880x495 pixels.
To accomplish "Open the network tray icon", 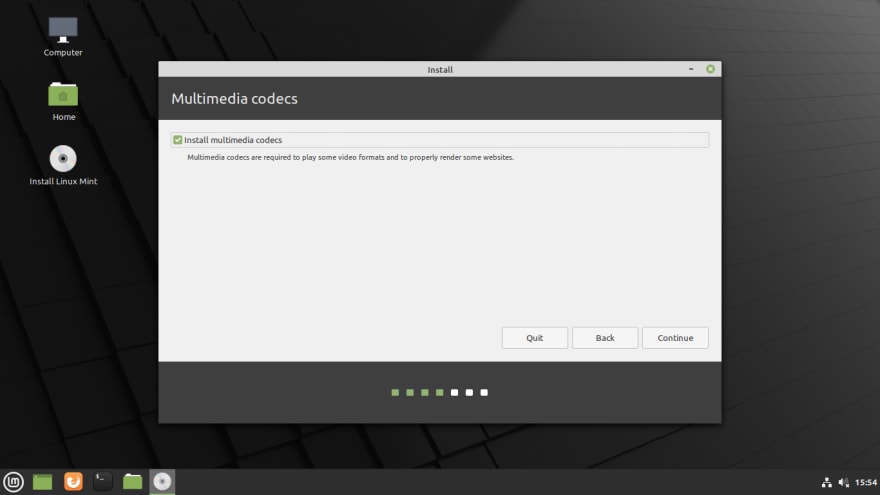I will point(827,482).
